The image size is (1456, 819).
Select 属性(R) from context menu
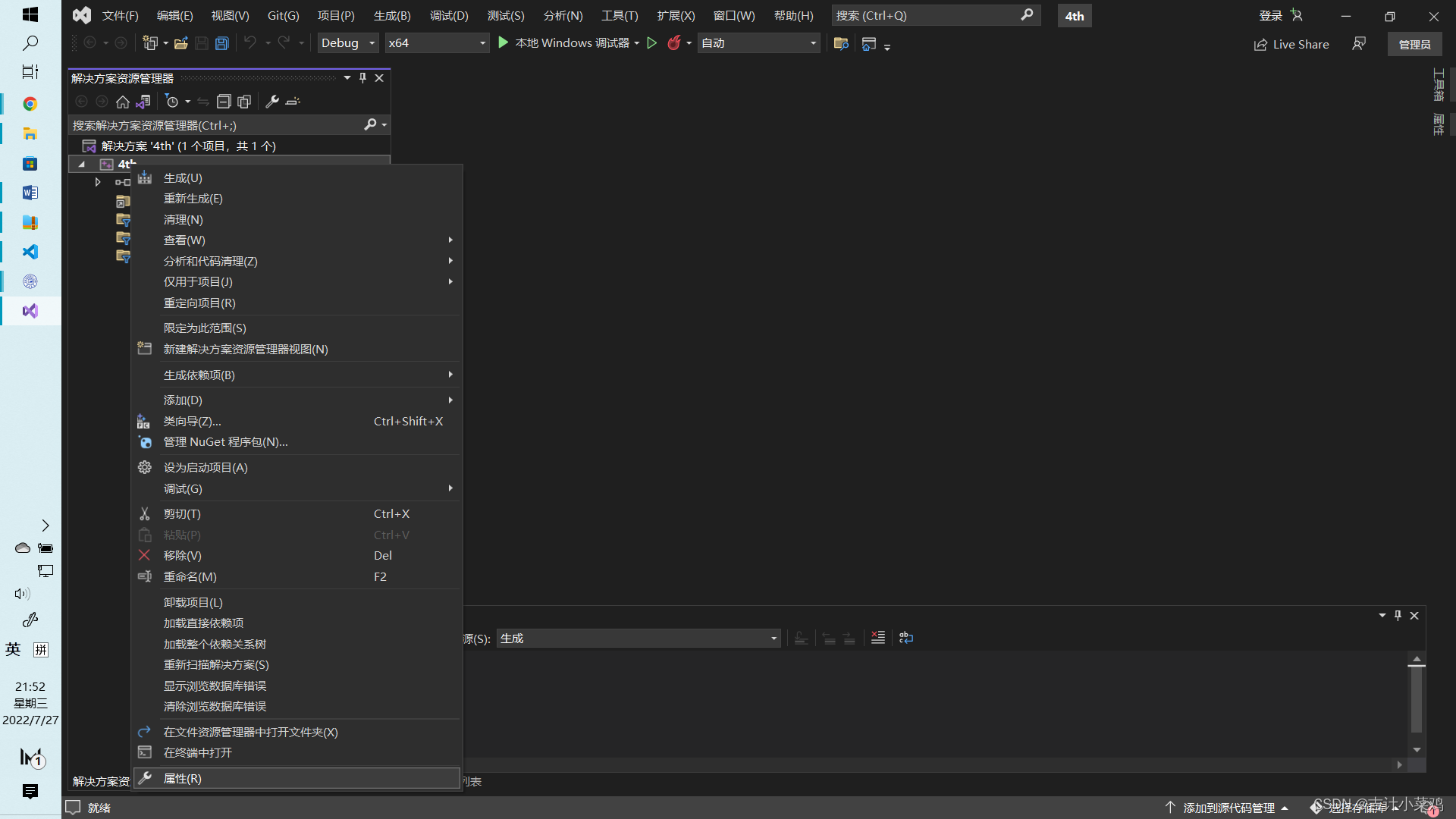click(x=183, y=779)
